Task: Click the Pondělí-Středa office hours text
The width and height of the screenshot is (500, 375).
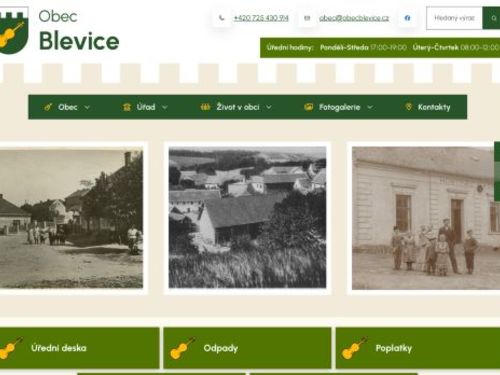Action: [363, 47]
